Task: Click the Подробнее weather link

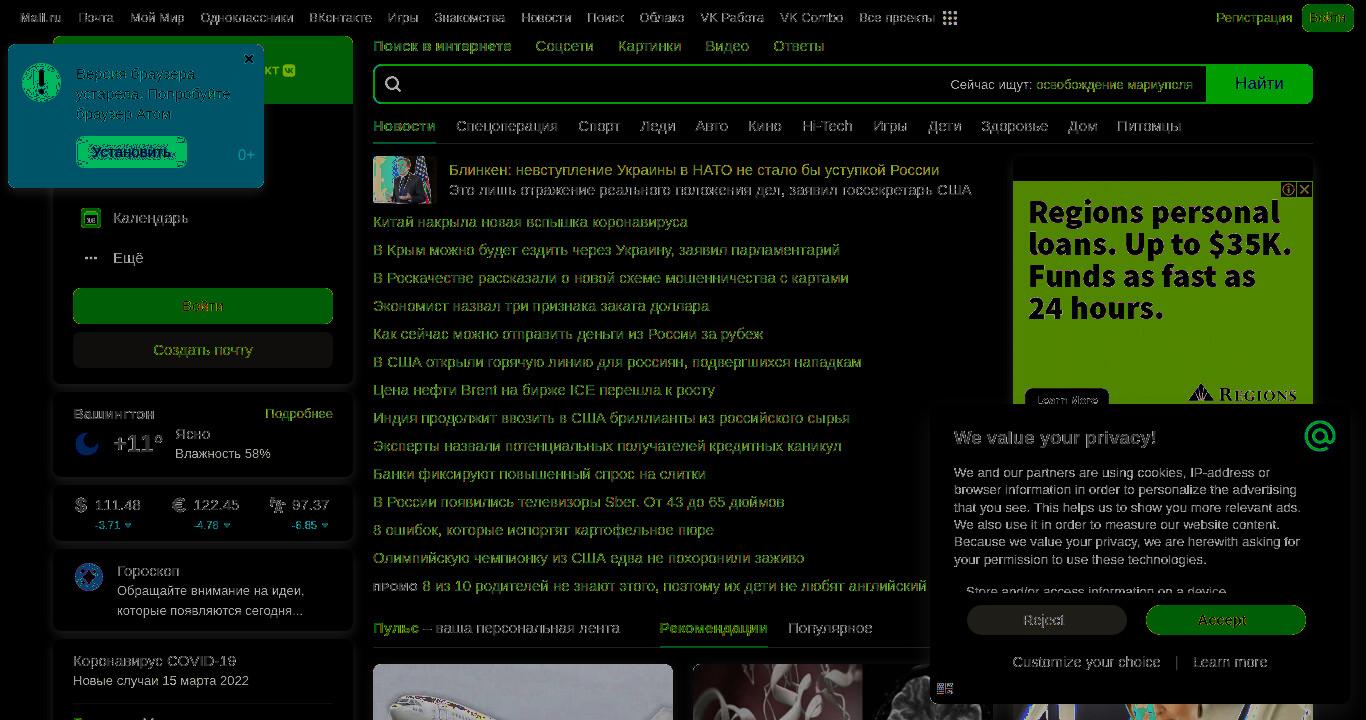Action: [298, 413]
